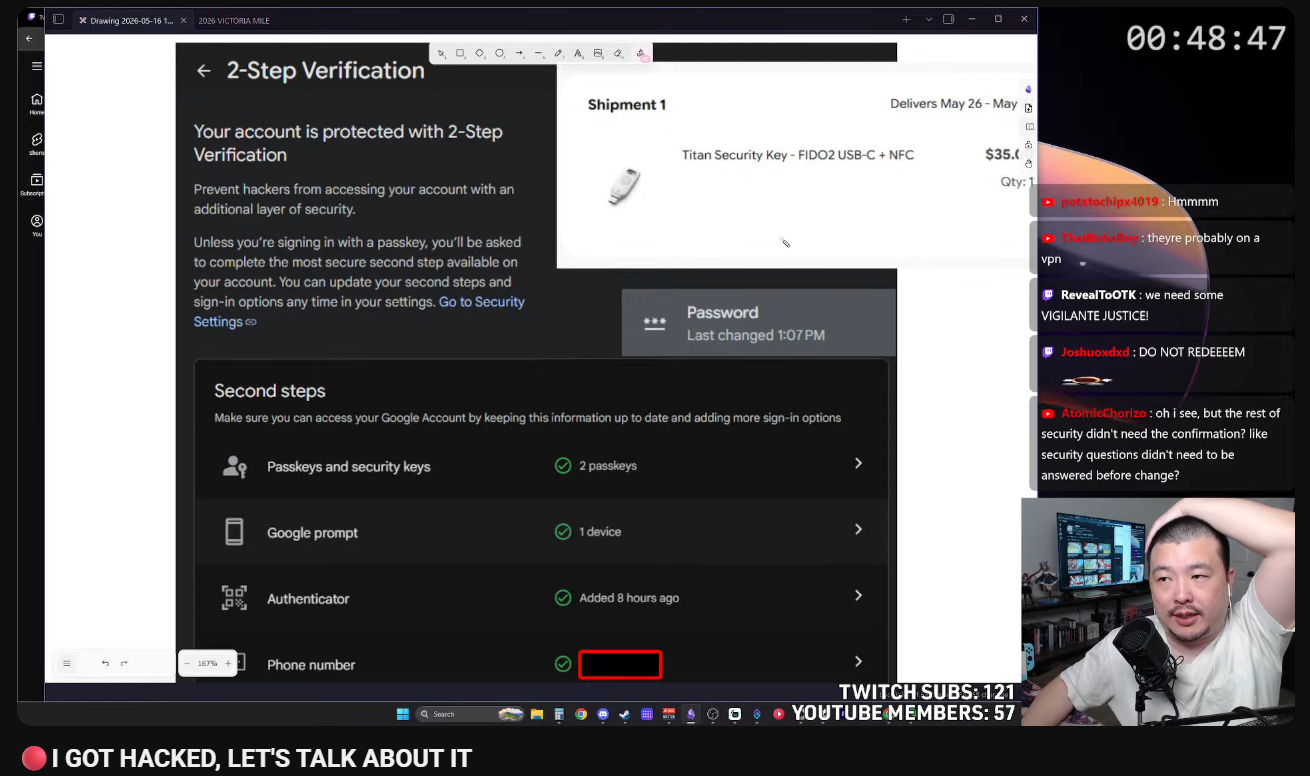Open the tab list dropdown chevron

coord(929,19)
